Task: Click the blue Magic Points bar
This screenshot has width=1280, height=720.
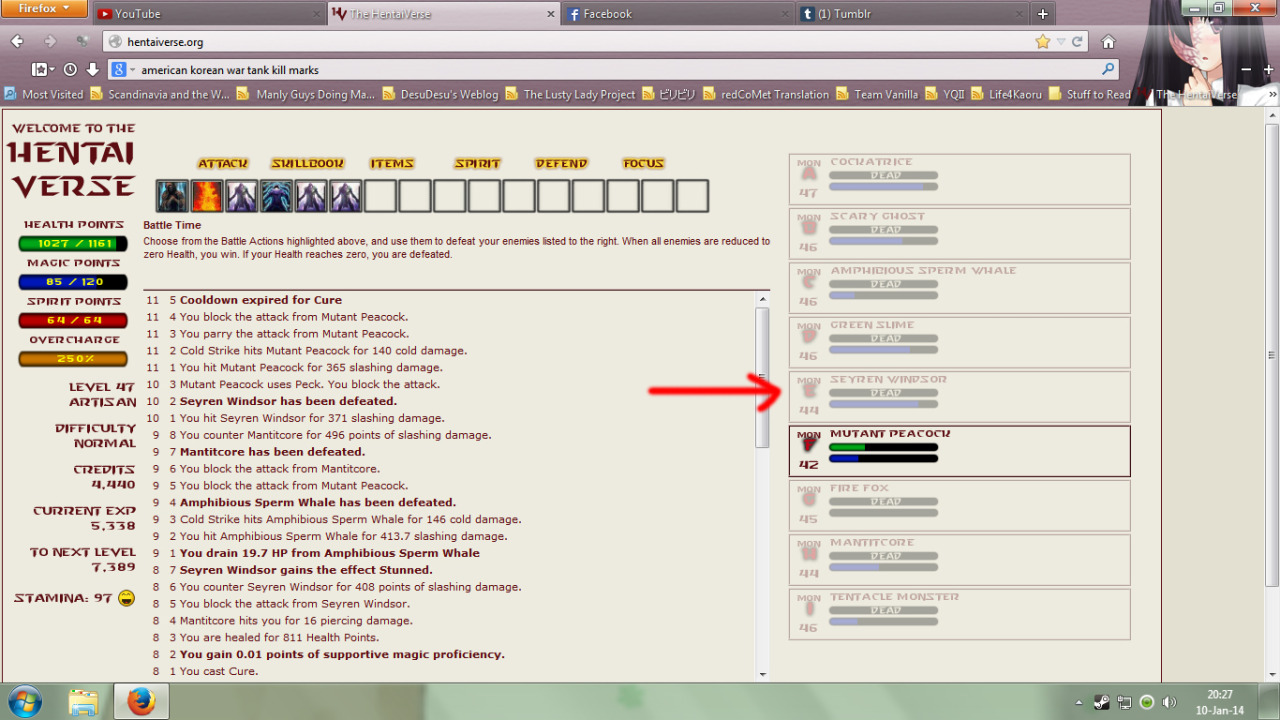Action: click(x=73, y=282)
